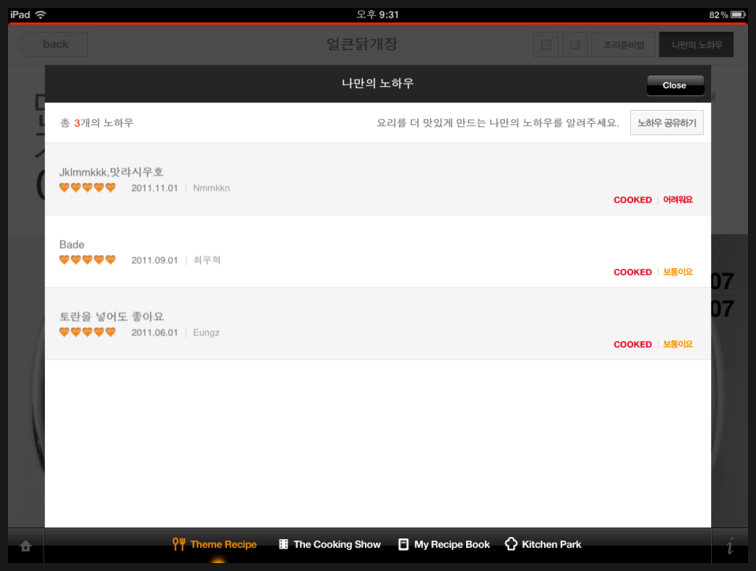Click 어려워요 difficulty label

(678, 200)
